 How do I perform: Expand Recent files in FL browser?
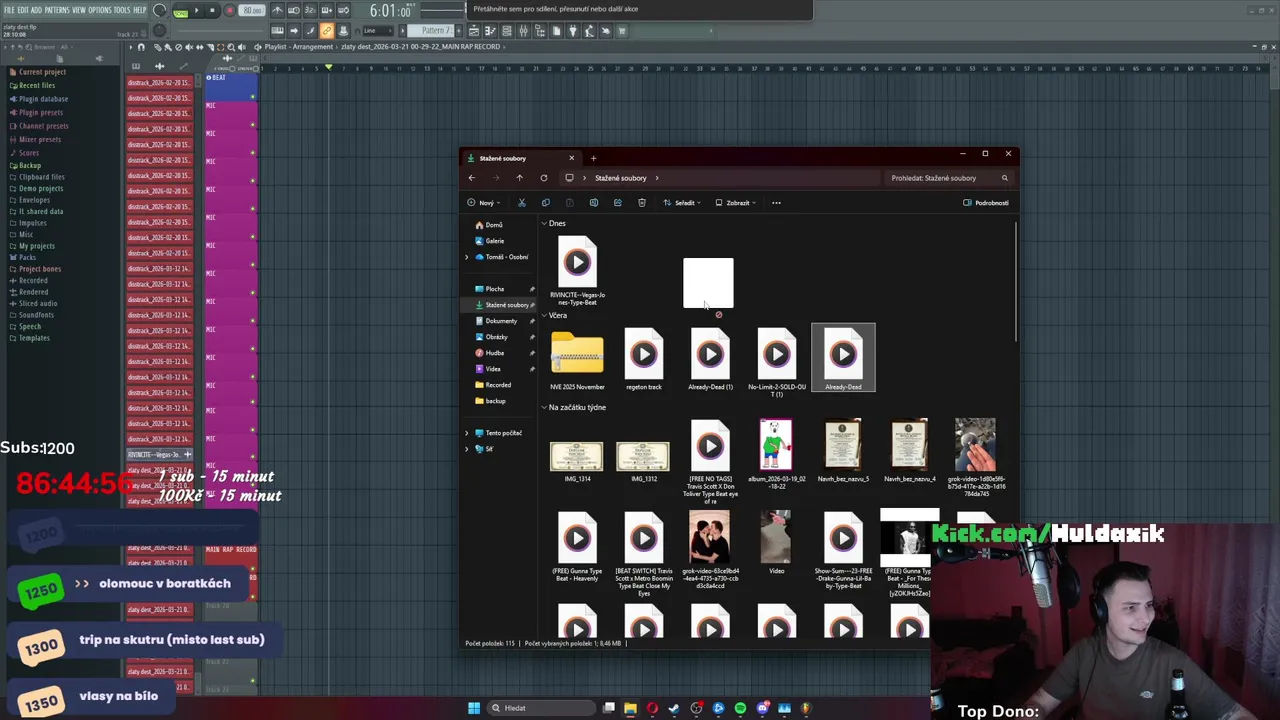pos(37,85)
